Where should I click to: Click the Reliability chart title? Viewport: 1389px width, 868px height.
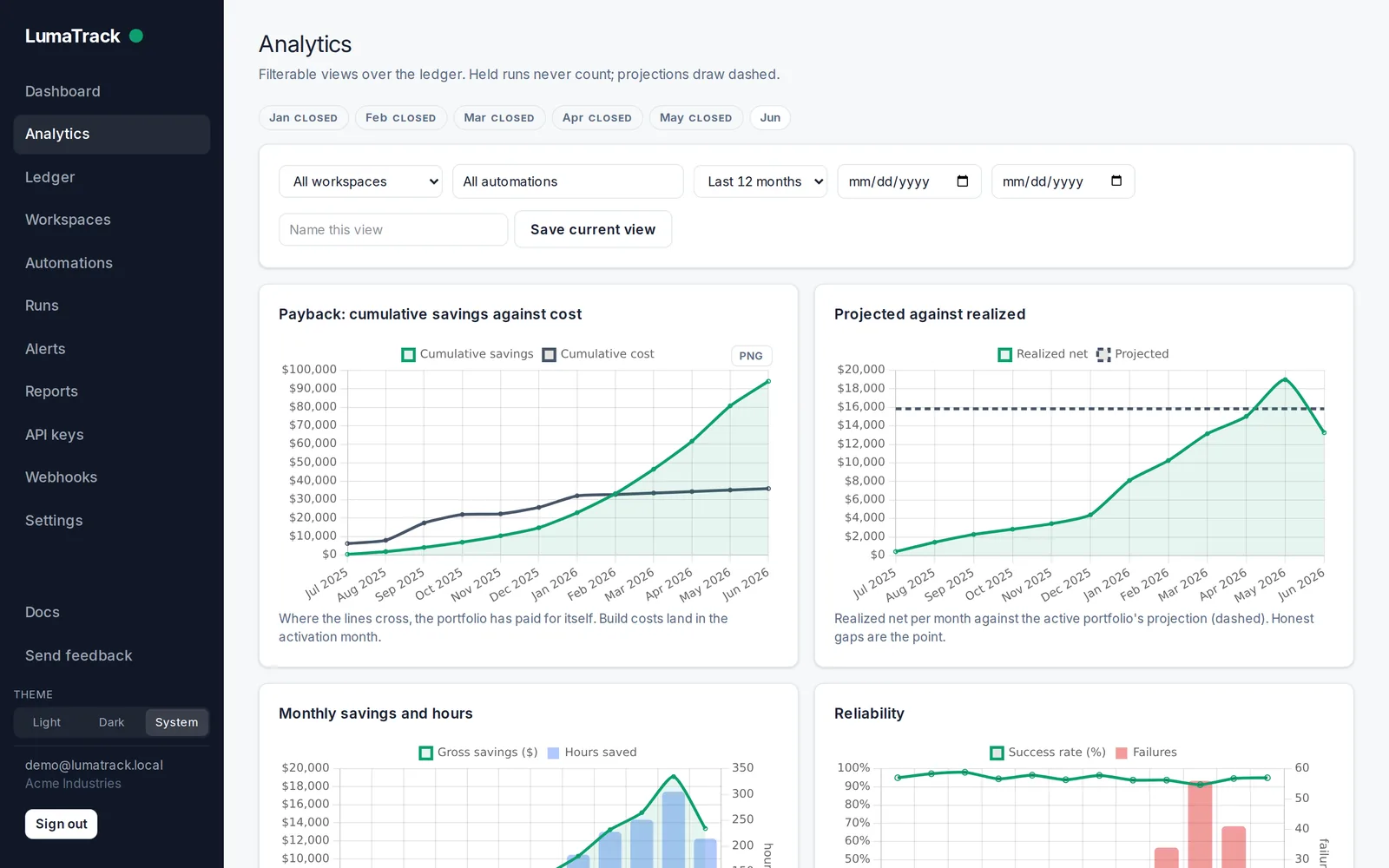869,713
